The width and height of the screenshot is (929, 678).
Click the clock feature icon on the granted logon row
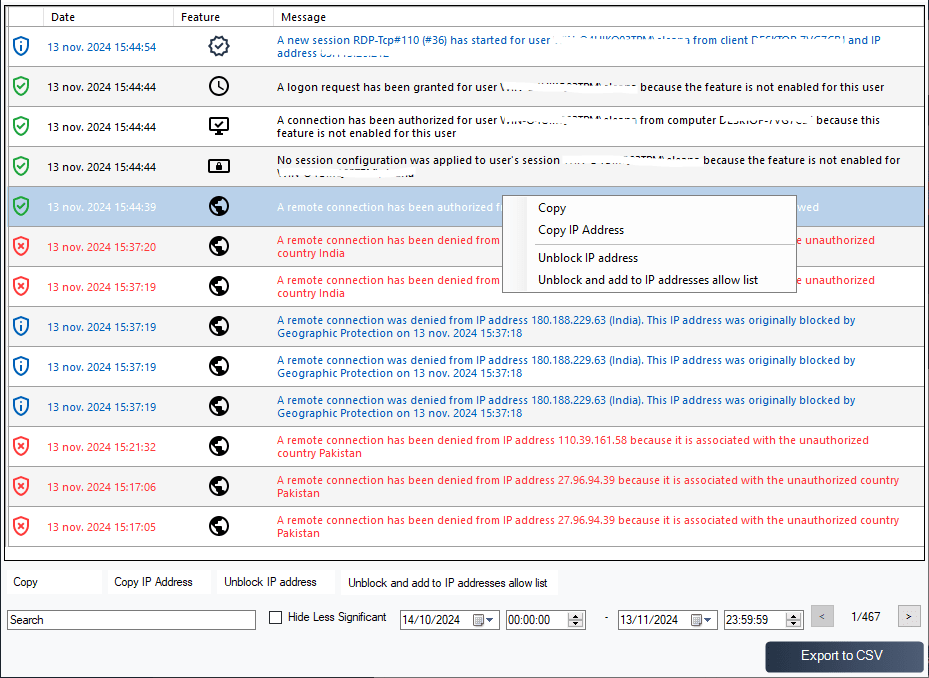(x=218, y=86)
